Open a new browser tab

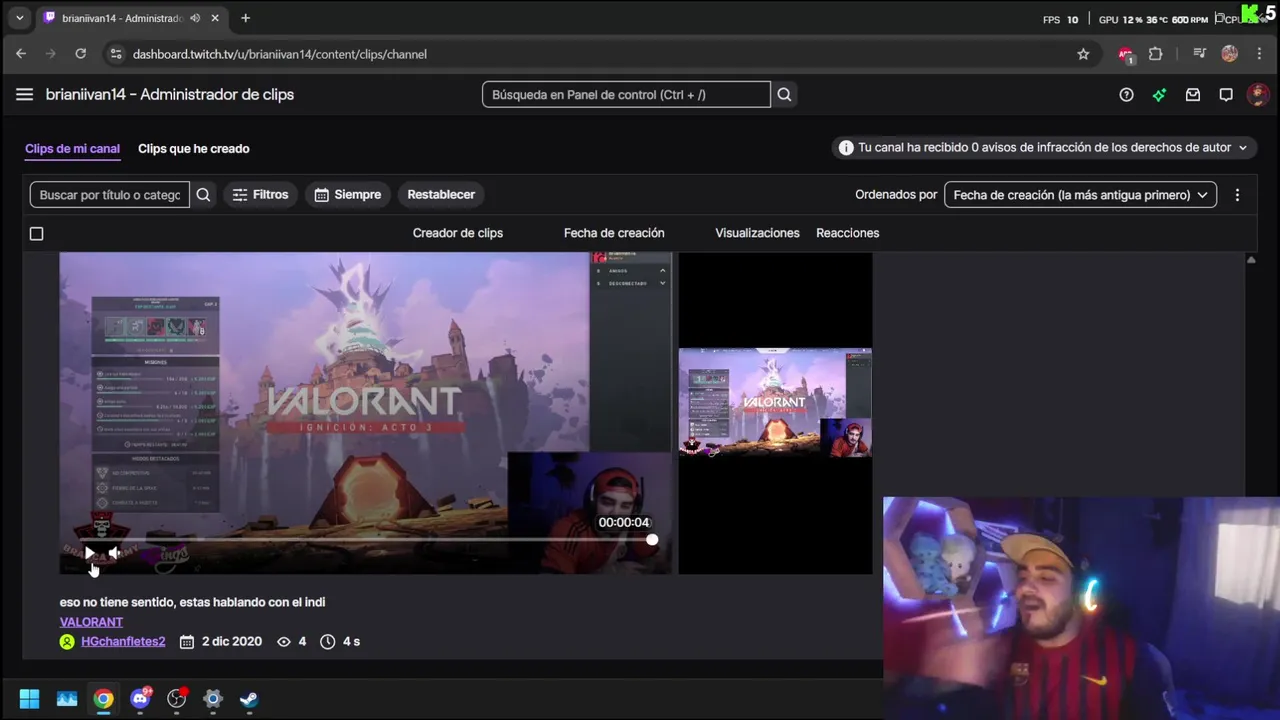pyautogui.click(x=245, y=18)
